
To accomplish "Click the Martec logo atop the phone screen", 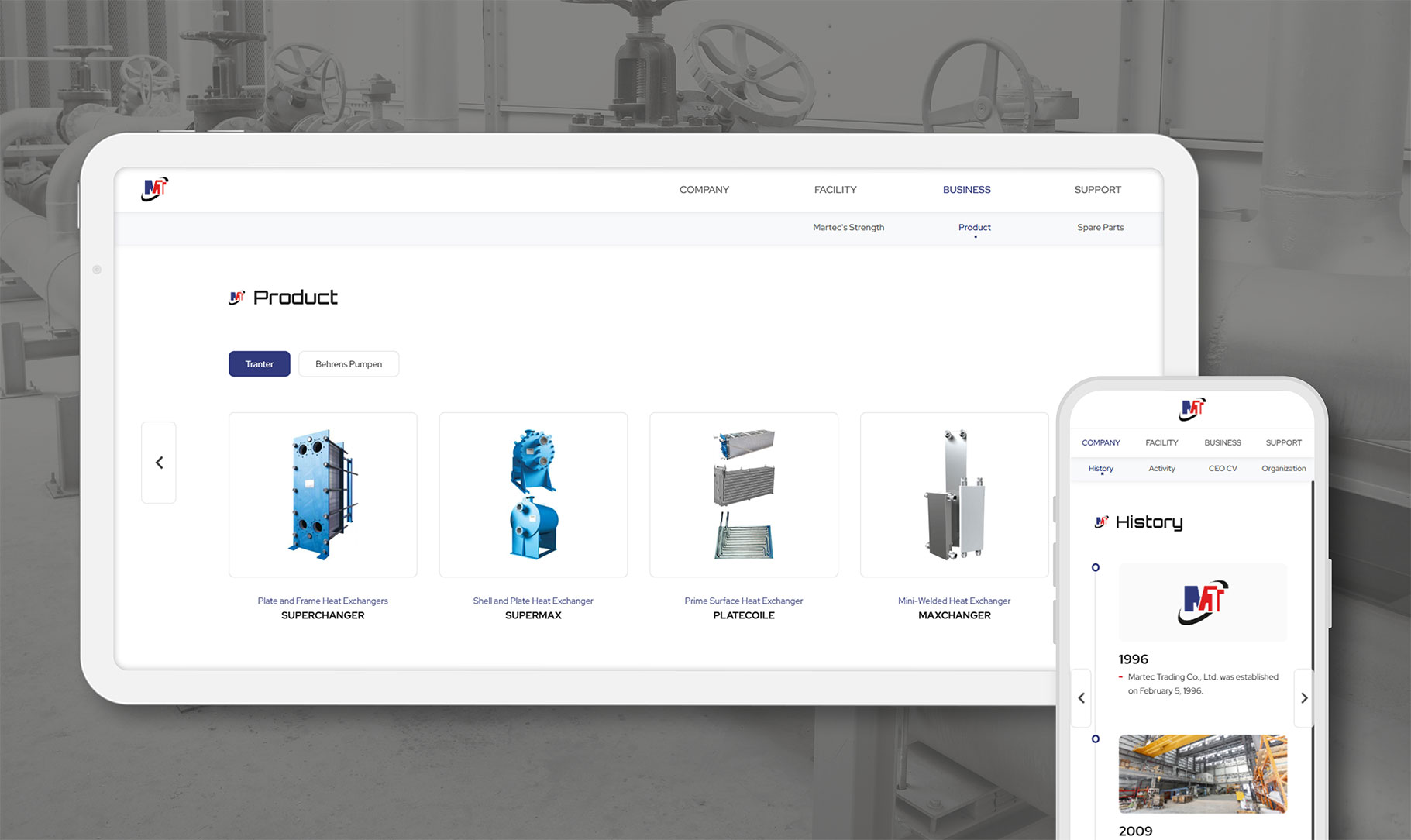I will pyautogui.click(x=1192, y=408).
